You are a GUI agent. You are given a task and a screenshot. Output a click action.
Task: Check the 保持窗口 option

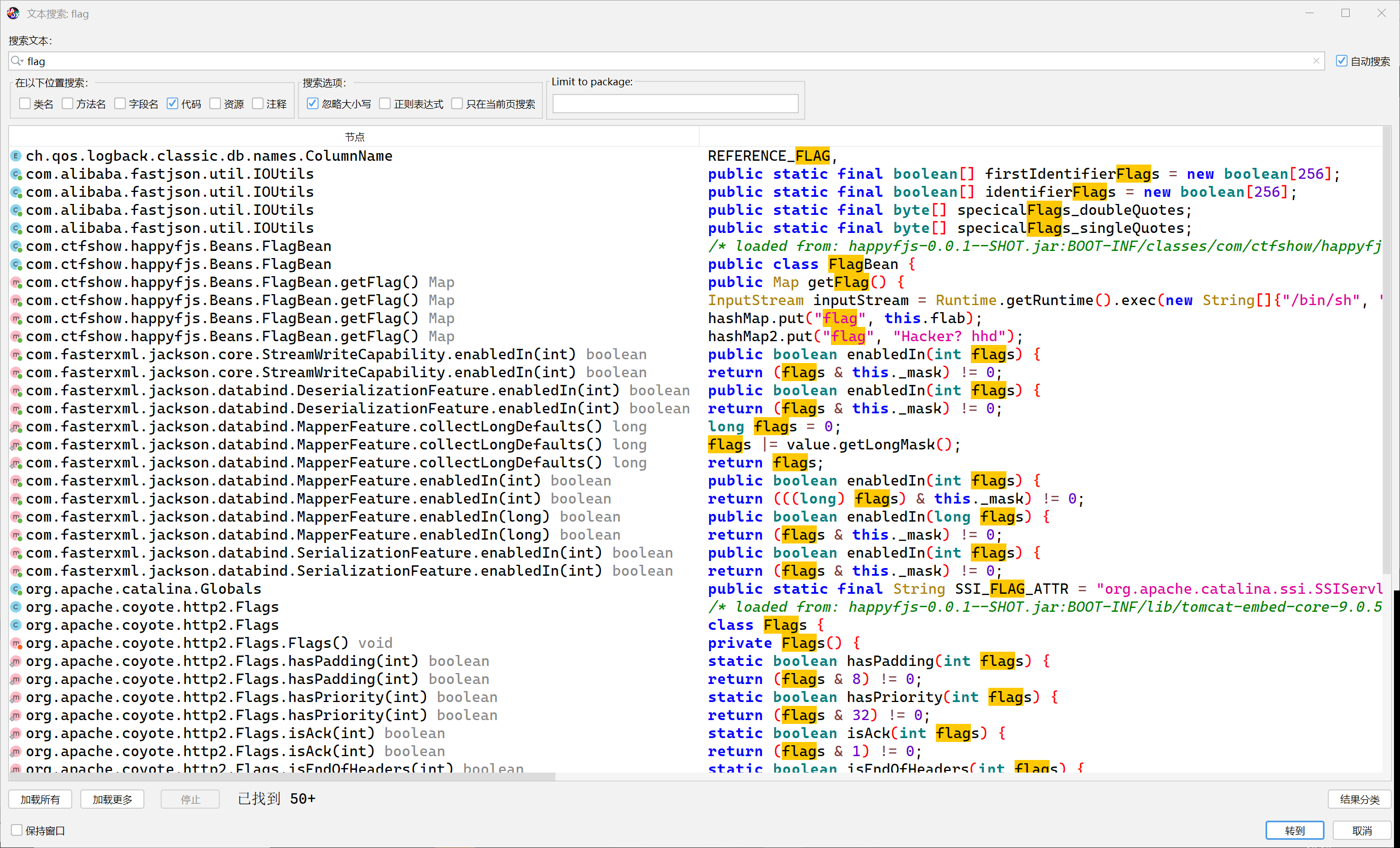pyautogui.click(x=17, y=830)
